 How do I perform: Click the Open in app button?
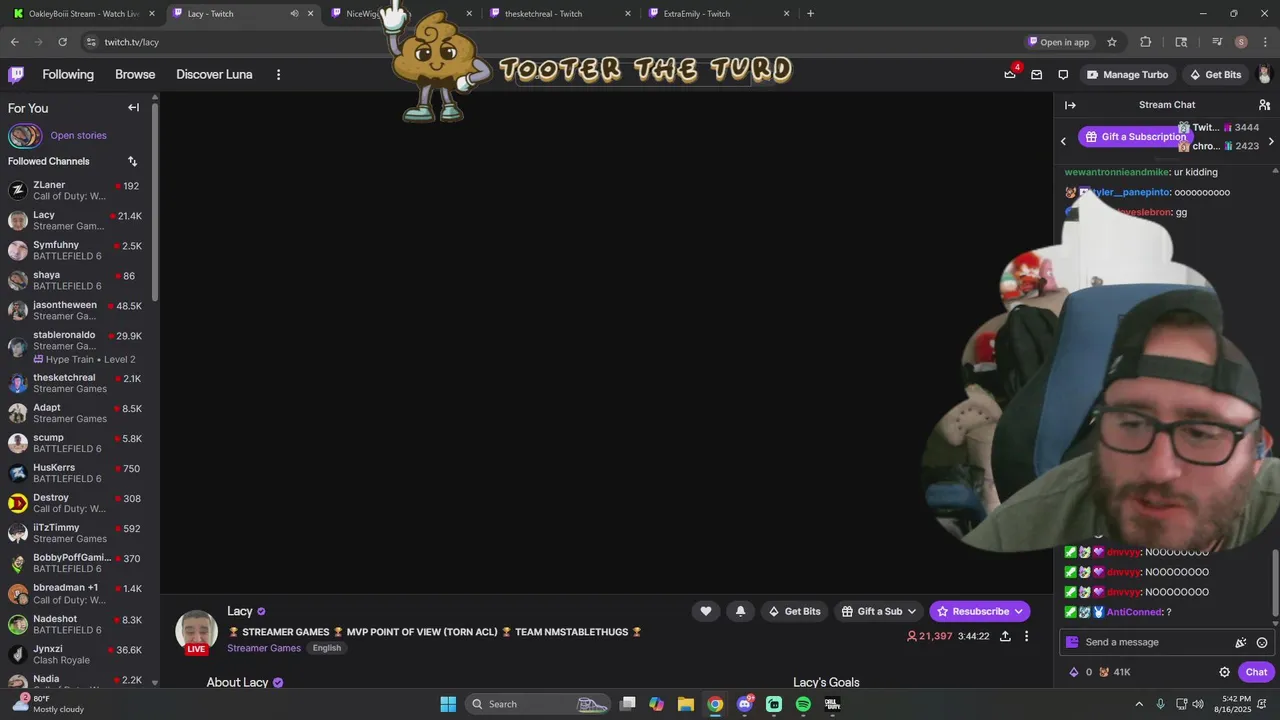[x=1058, y=42]
